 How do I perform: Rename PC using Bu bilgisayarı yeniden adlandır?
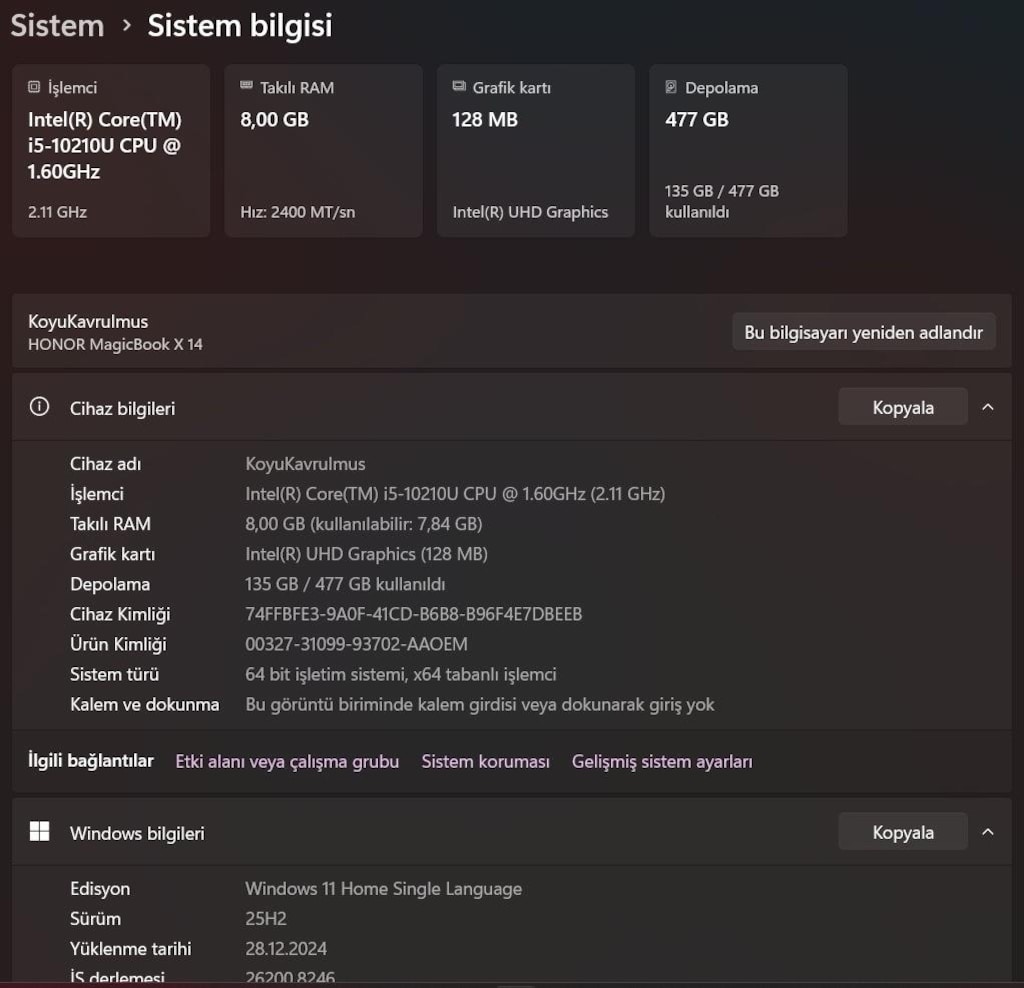[863, 332]
